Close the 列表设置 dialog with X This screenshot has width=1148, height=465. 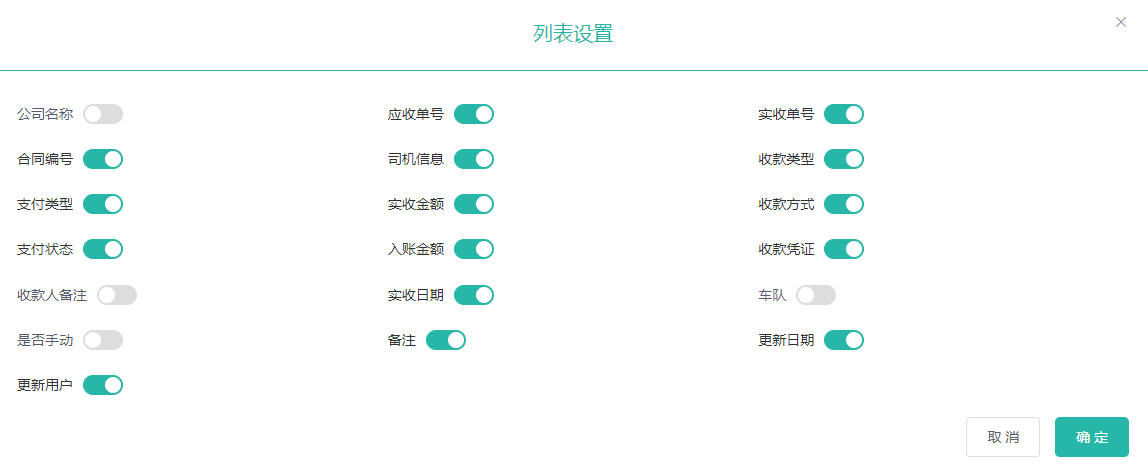tap(1121, 22)
